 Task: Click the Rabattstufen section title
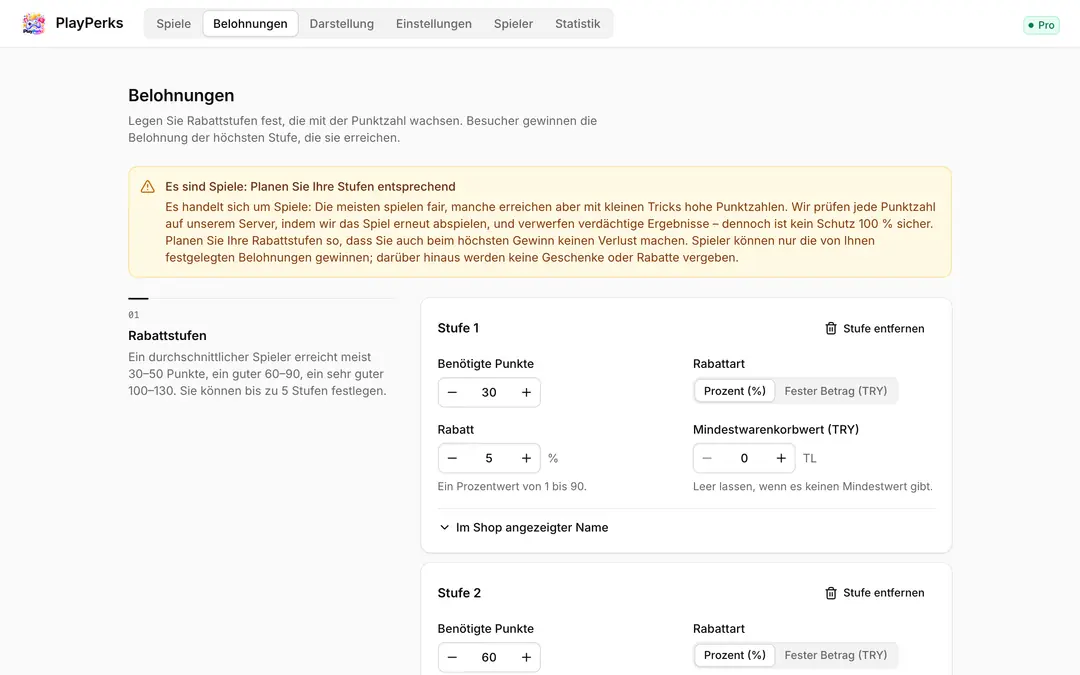(x=167, y=336)
